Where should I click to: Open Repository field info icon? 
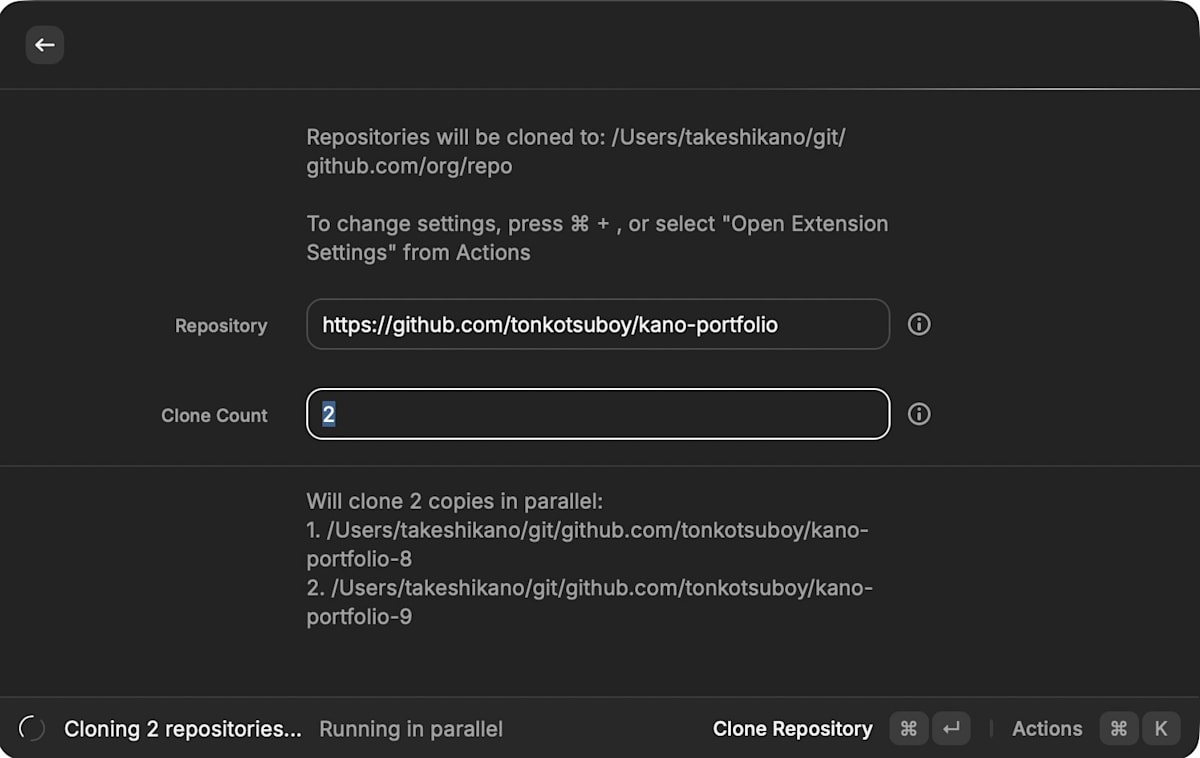tap(919, 324)
